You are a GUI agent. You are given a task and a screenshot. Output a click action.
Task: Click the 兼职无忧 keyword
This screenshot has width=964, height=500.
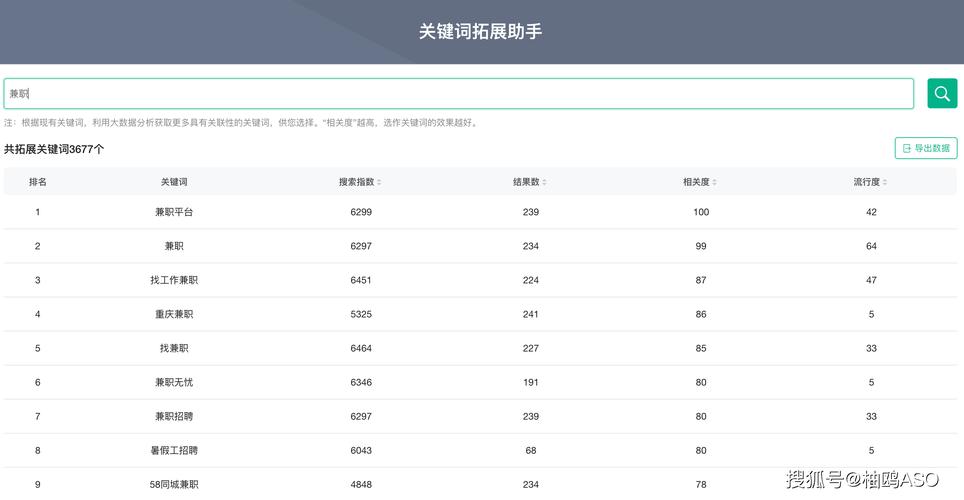pos(174,382)
